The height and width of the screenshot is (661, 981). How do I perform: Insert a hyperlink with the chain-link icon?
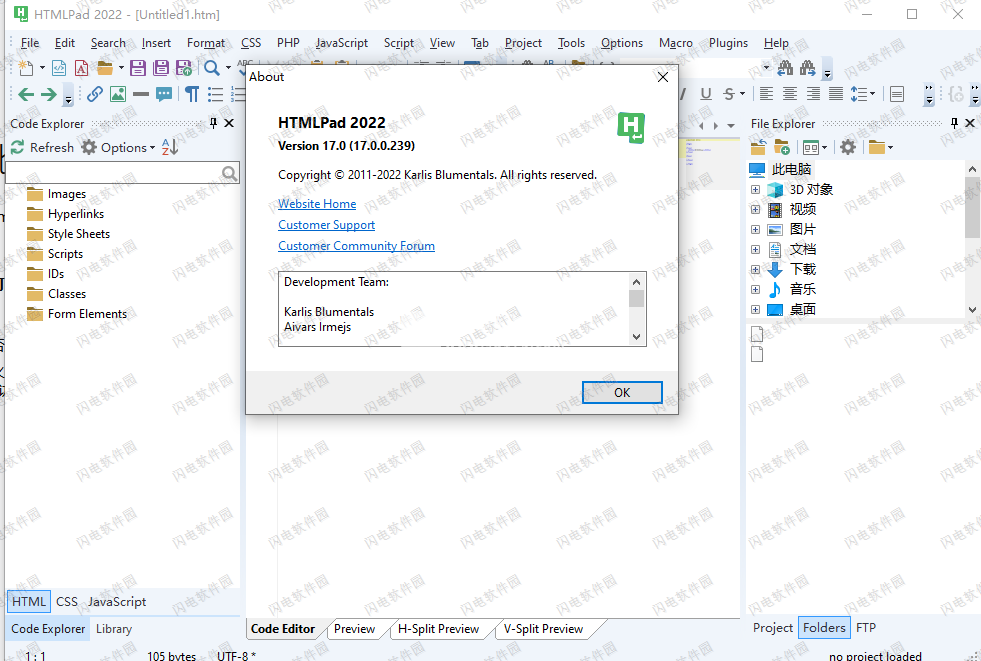coord(94,94)
